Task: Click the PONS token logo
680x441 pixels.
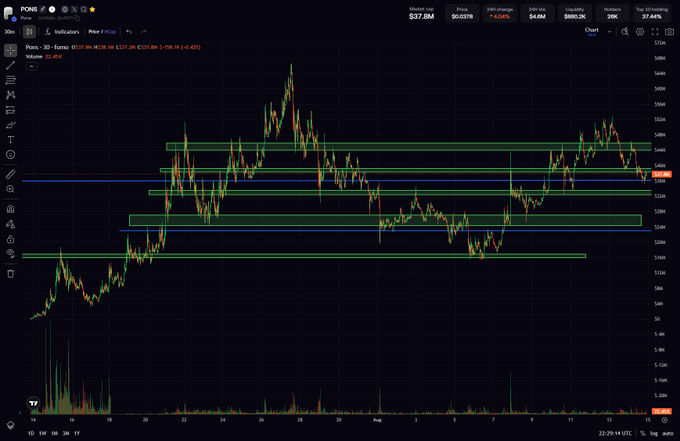Action: (x=9, y=13)
